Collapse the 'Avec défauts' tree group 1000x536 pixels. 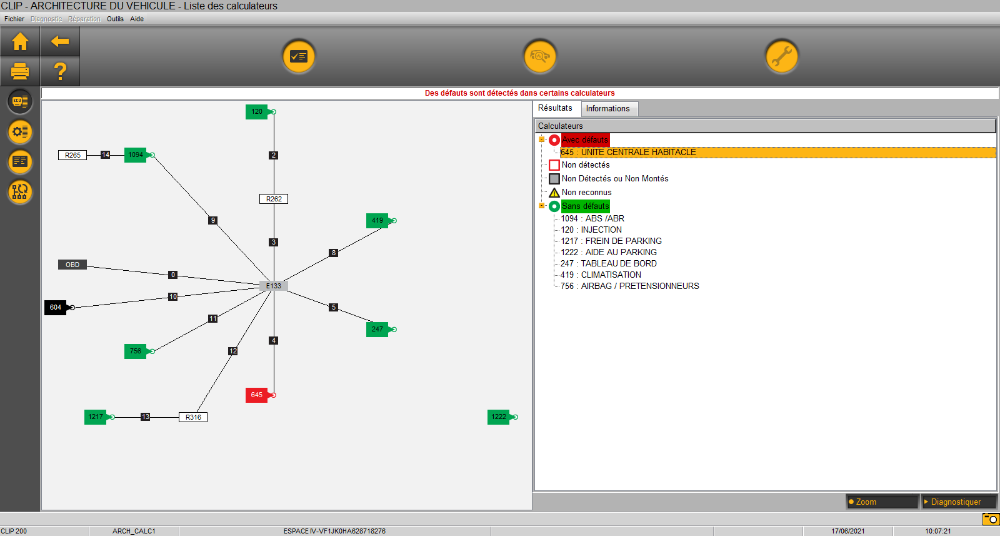541,140
